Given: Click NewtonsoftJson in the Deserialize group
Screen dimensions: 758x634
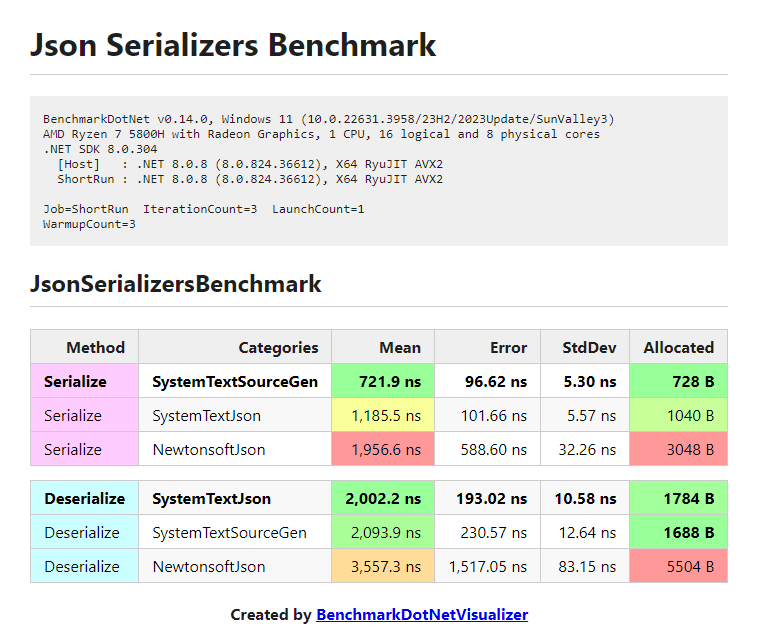Looking at the screenshot, I should (x=235, y=566).
